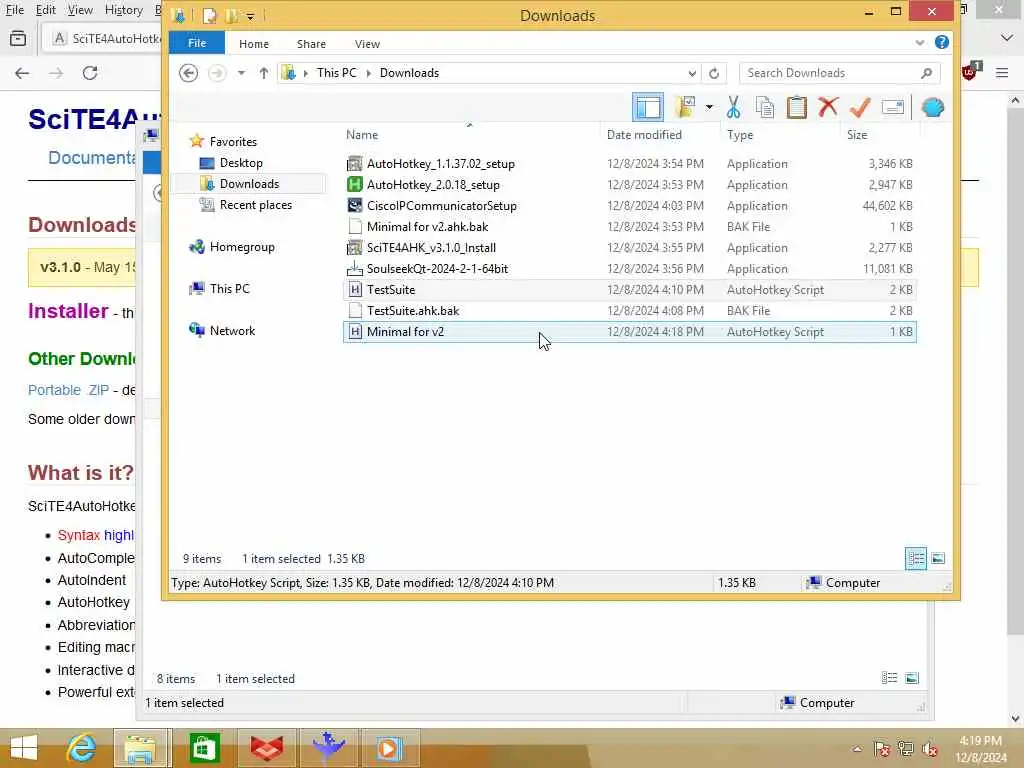Reload the browser page
This screenshot has height=768, width=1024.
click(x=90, y=73)
